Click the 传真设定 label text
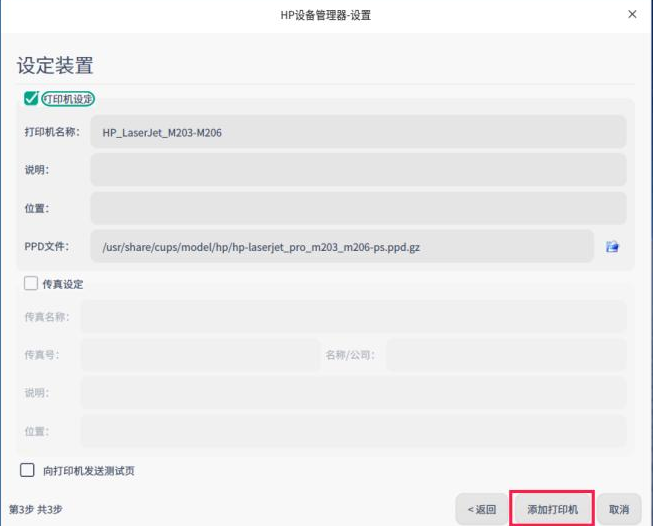Screen dimensions: 653x526 pyautogui.click(x=63, y=284)
